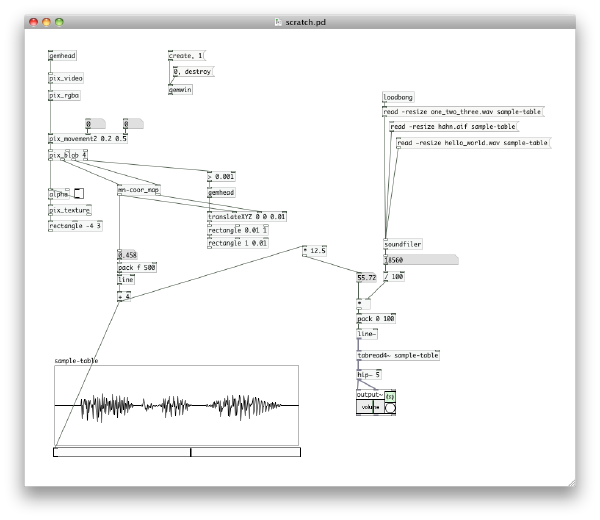This screenshot has height=520, width=600.
Task: Click the volume control in output~
Action: [x=369, y=408]
